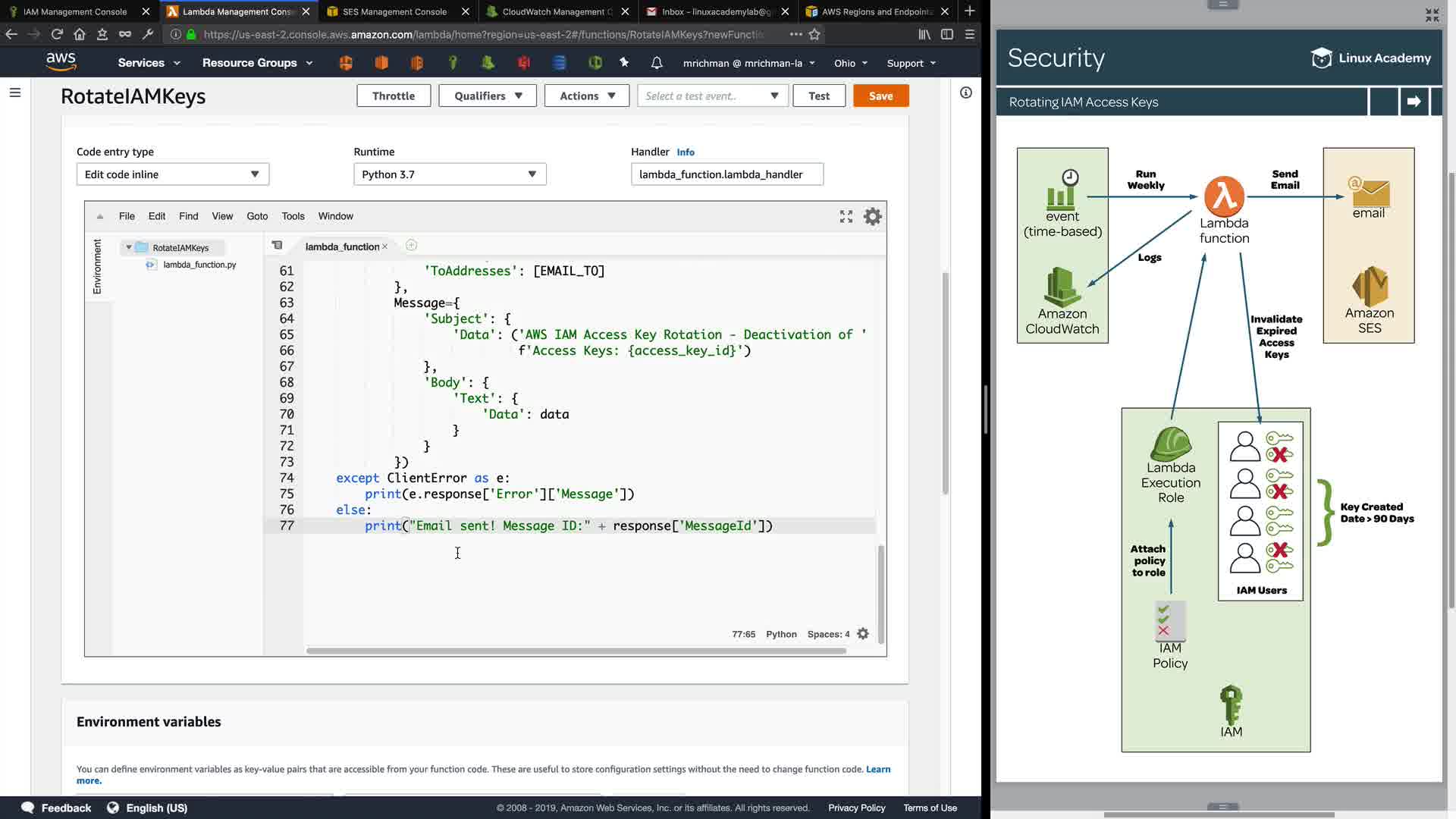Click the info circle icon at right
This screenshot has height=819, width=1456.
pos(965,93)
